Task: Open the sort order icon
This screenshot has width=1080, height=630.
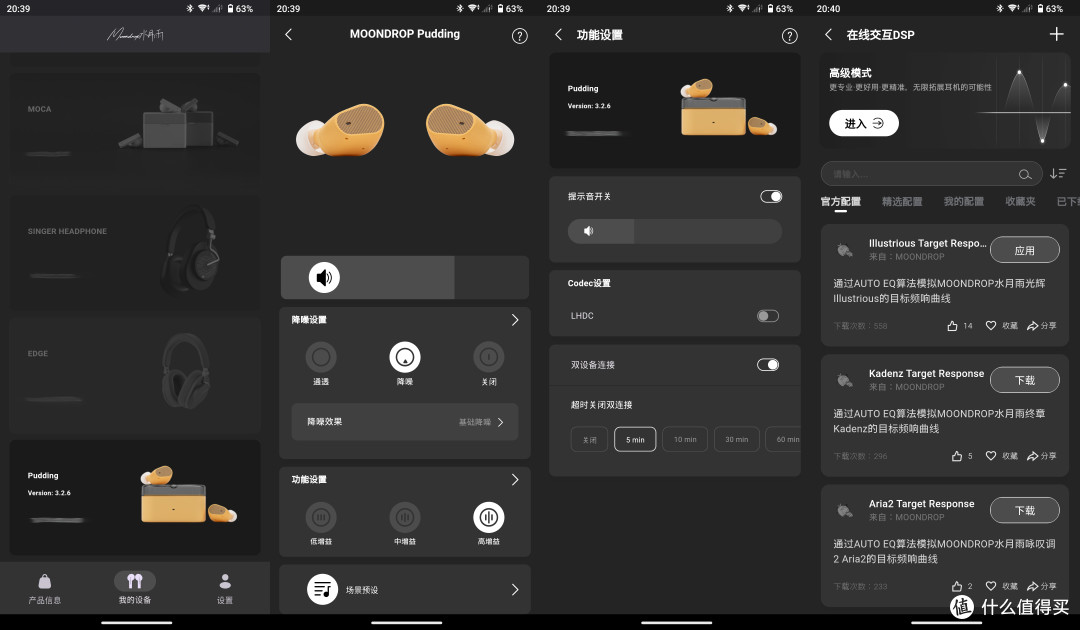Action: point(1058,174)
